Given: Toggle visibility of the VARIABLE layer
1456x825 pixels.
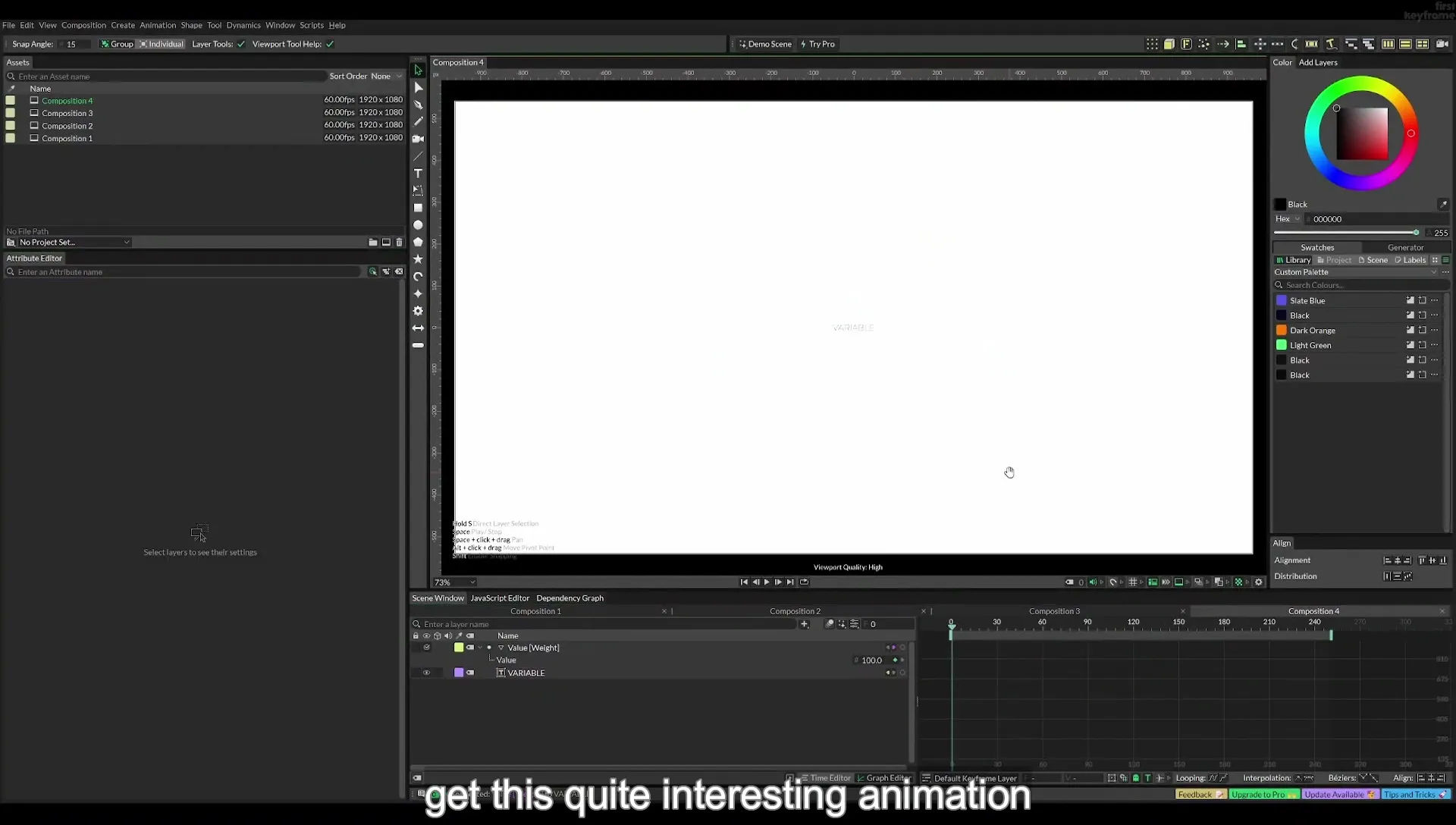Looking at the screenshot, I should click(426, 673).
